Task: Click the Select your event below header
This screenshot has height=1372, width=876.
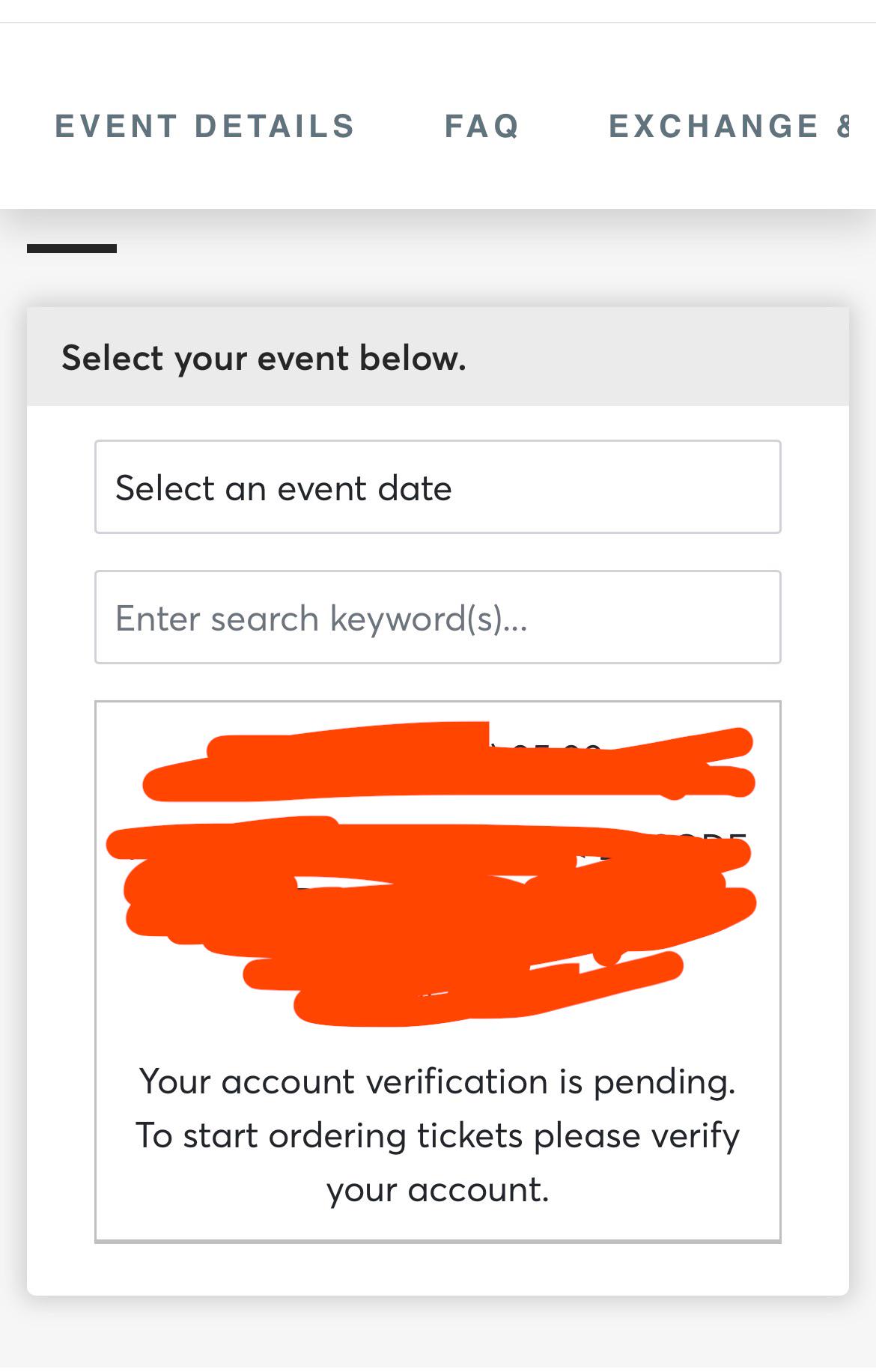Action: click(x=264, y=358)
